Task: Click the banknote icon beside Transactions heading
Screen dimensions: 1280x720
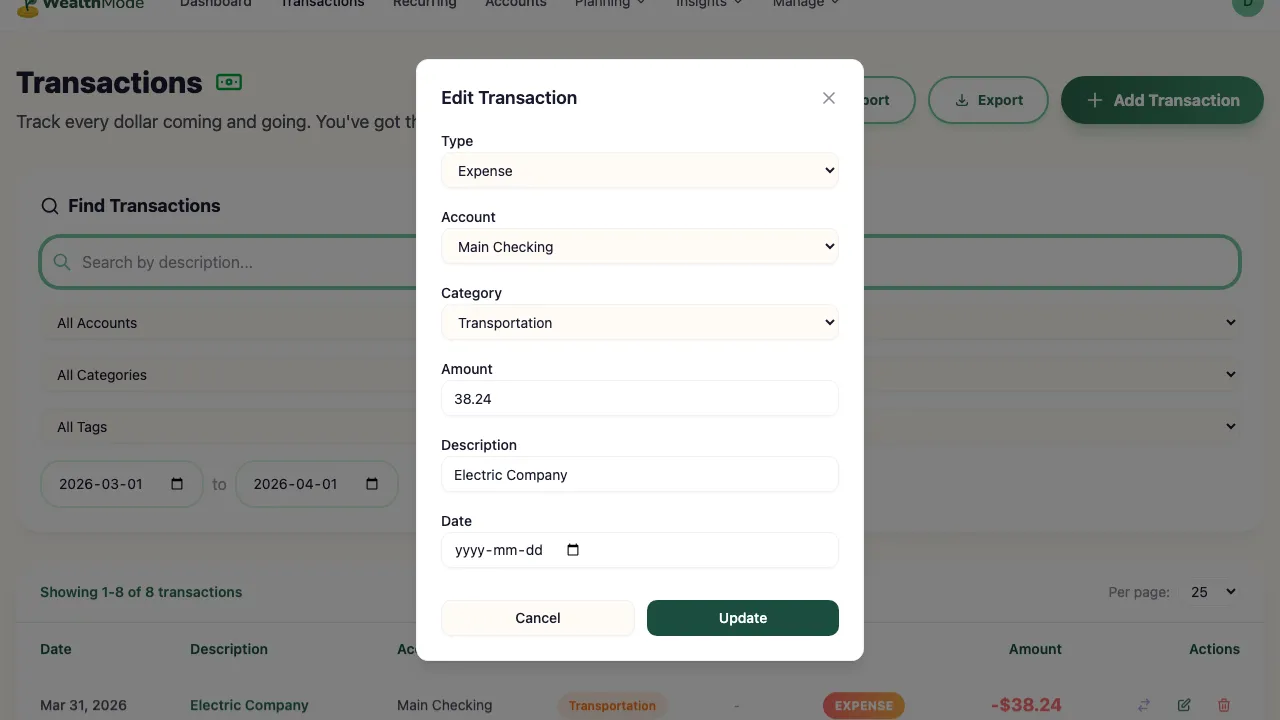Action: point(229,82)
